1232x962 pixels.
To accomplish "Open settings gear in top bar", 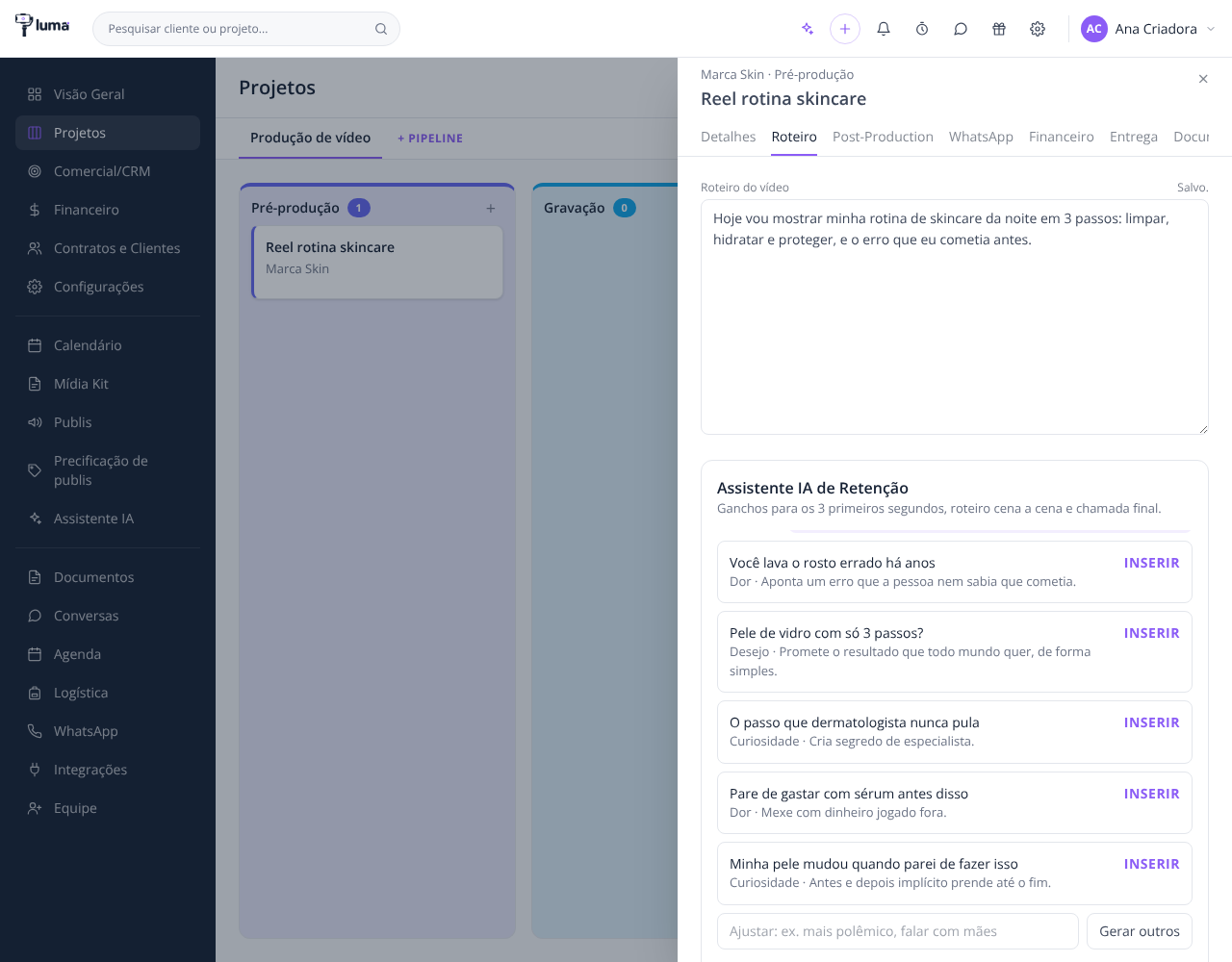I will coord(1038,29).
